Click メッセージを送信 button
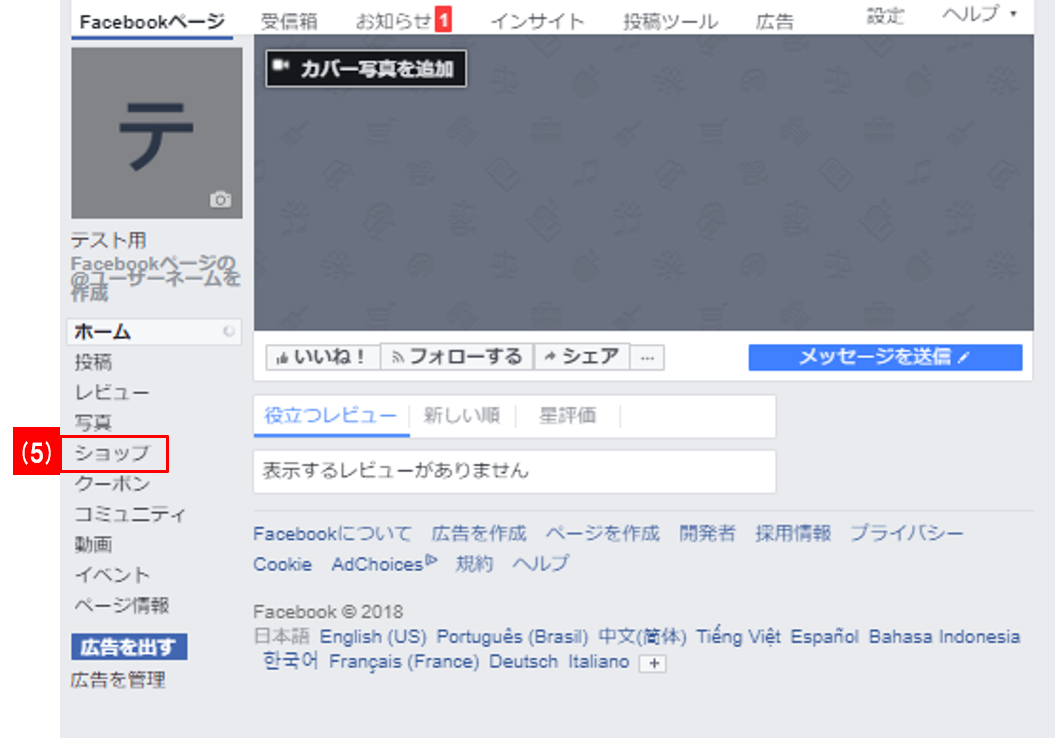The width and height of the screenshot is (1055, 738). coord(884,357)
